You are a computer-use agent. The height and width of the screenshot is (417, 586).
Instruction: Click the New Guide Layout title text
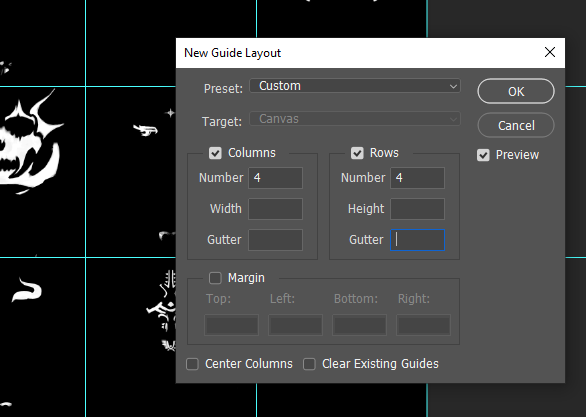click(232, 53)
